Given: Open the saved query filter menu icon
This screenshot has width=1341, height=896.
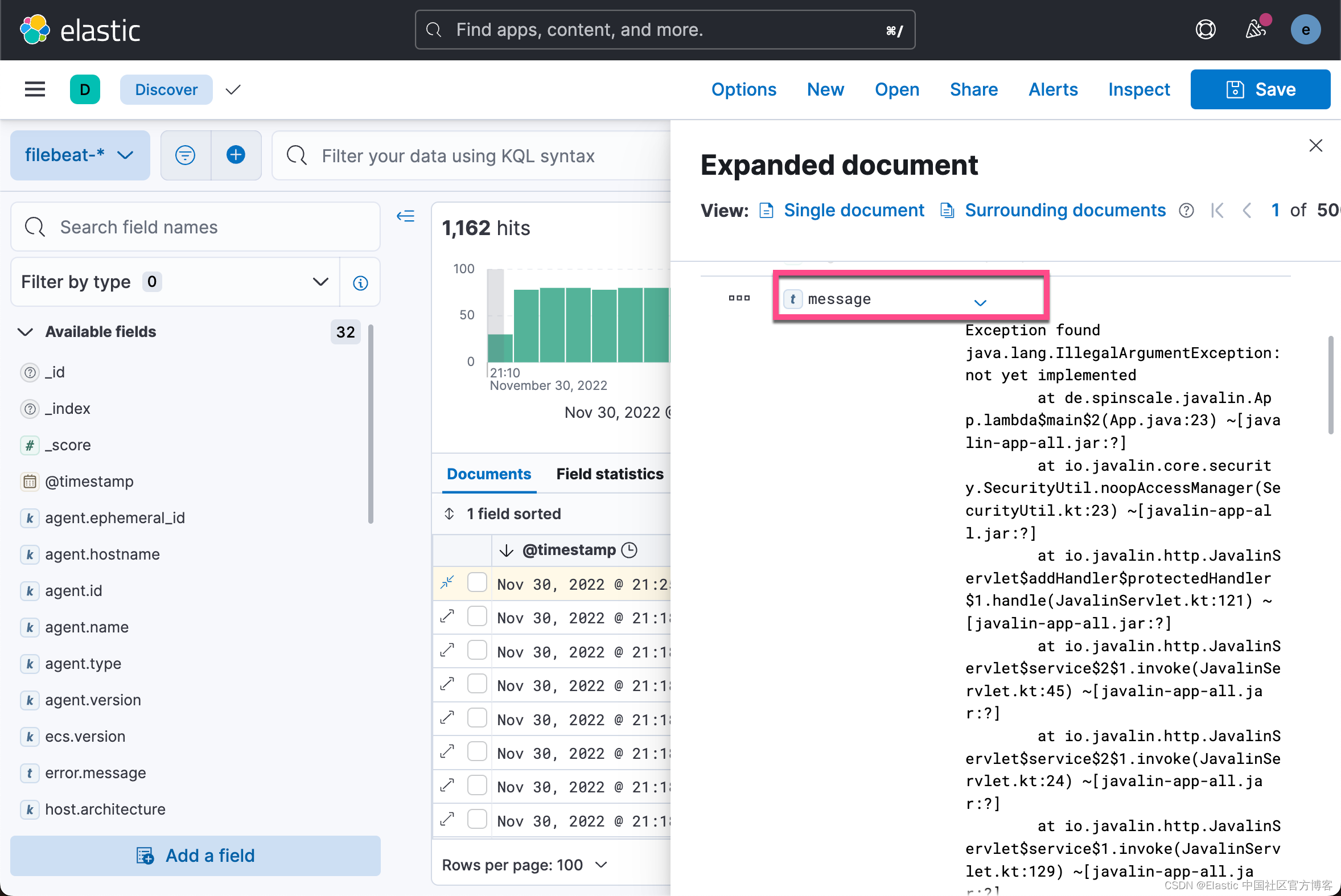Looking at the screenshot, I should pyautogui.click(x=185, y=155).
